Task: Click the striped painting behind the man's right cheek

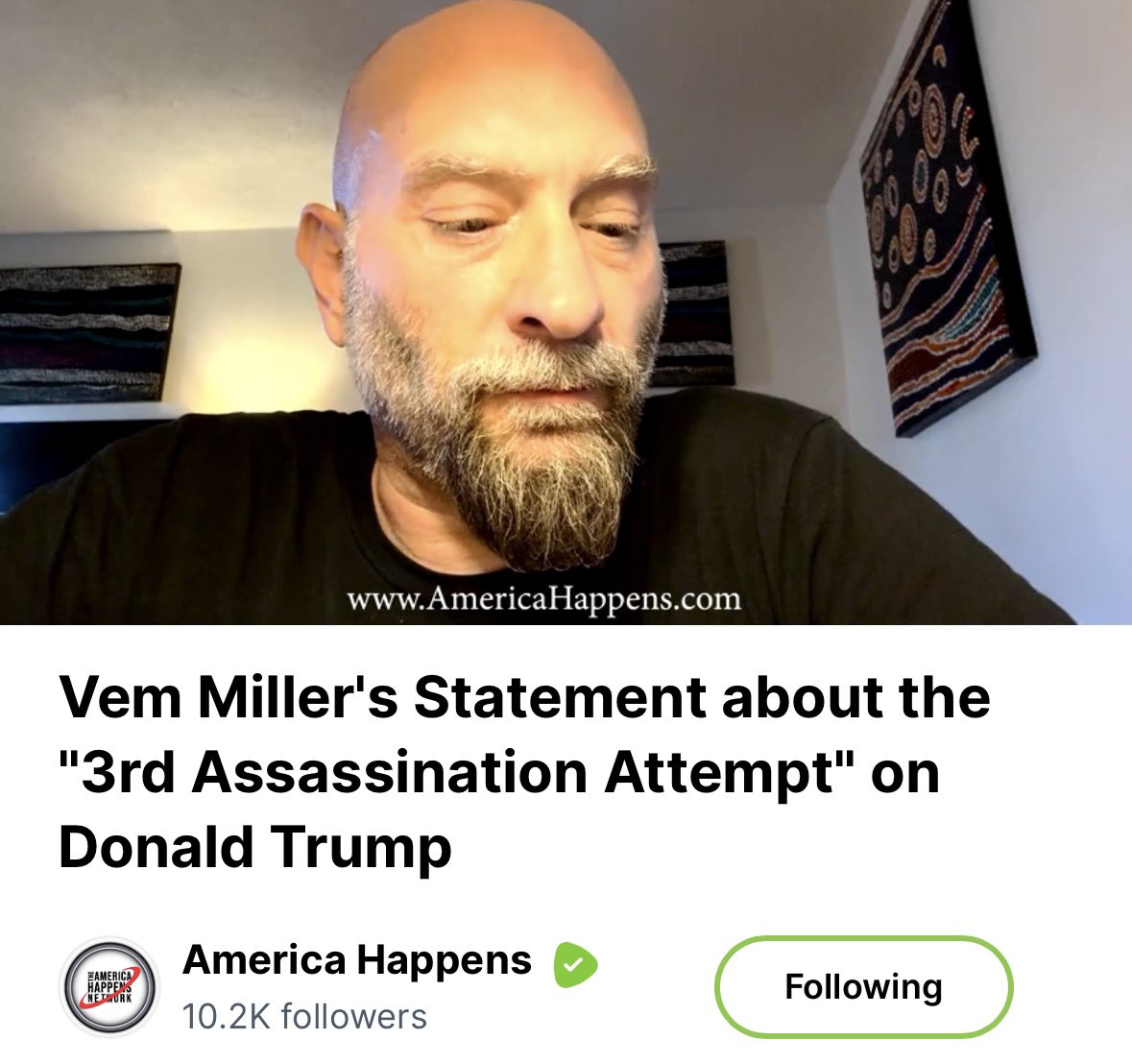Action: 694,315
